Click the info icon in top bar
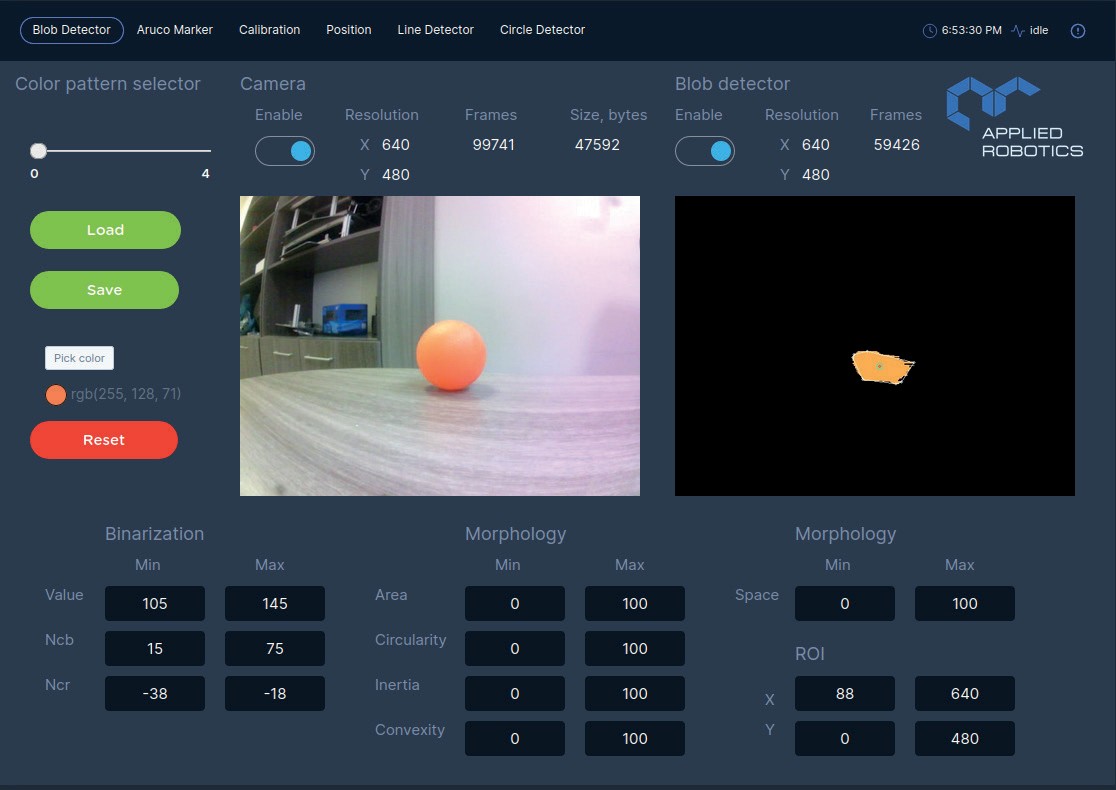The width and height of the screenshot is (1116, 790). [1078, 31]
